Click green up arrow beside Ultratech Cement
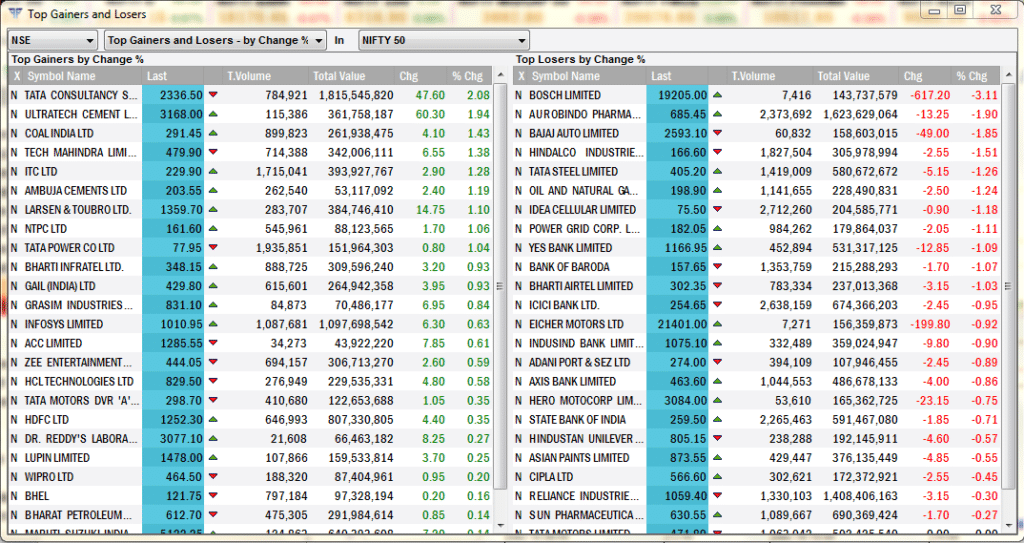Viewport: 1024px width, 543px height. (212, 114)
